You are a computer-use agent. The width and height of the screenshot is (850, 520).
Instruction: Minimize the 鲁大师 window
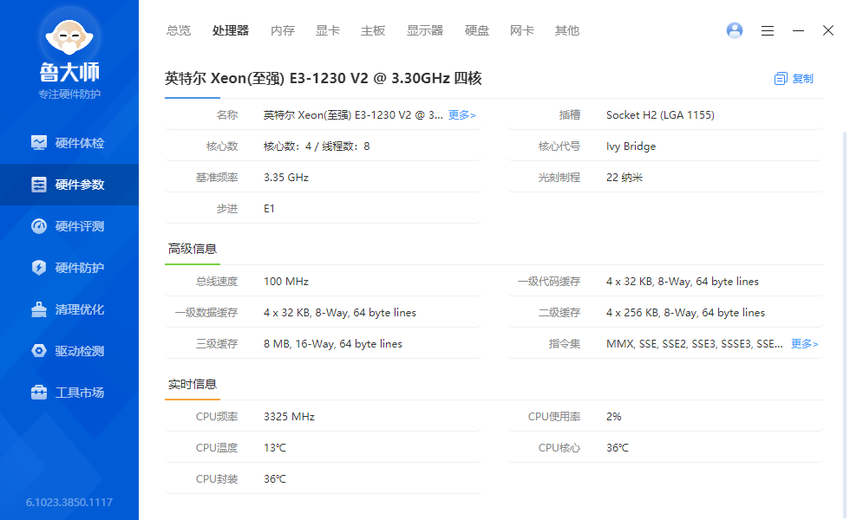(x=798, y=31)
